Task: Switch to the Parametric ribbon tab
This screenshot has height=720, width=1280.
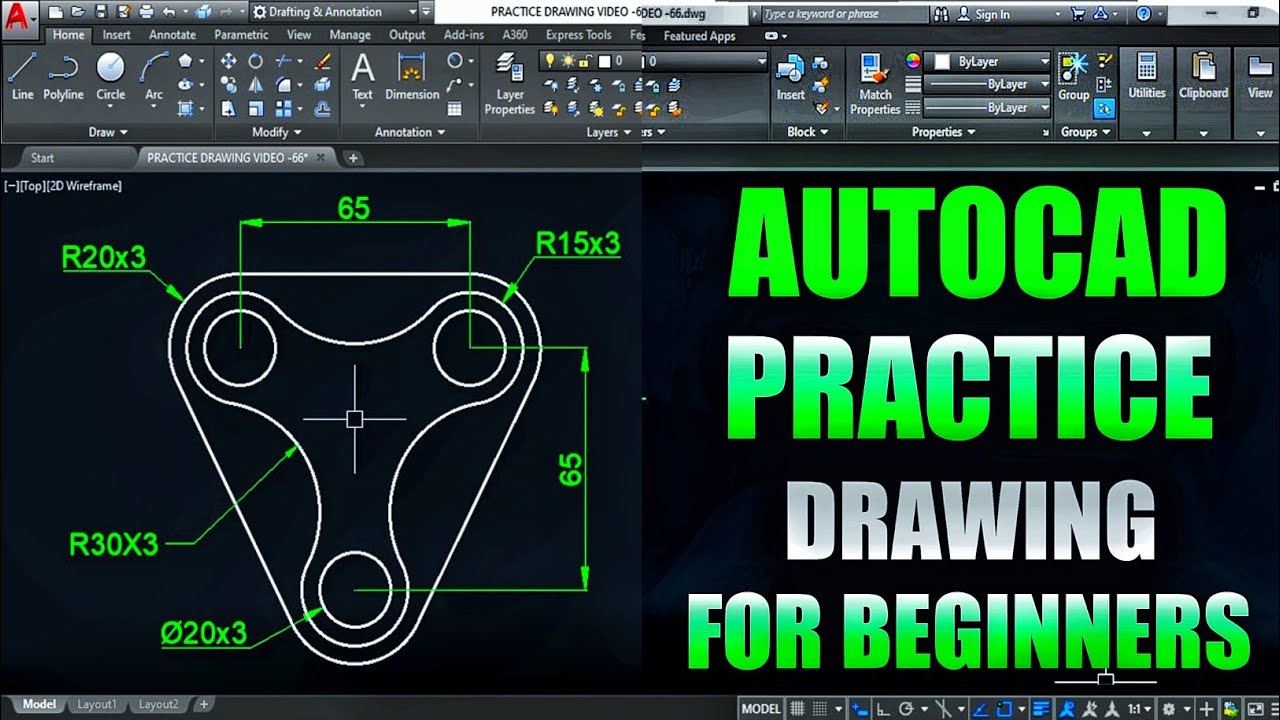Action: 241,35
